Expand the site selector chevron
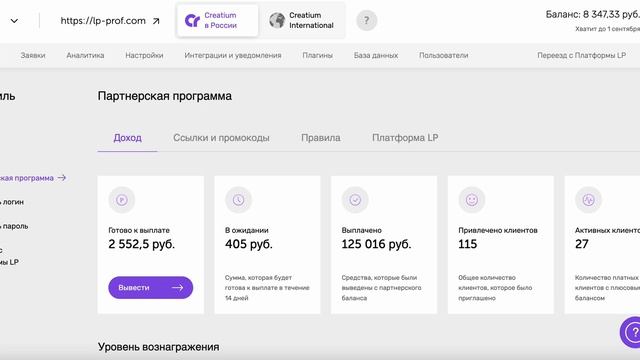Image resolution: width=640 pixels, height=360 pixels. click(14, 21)
